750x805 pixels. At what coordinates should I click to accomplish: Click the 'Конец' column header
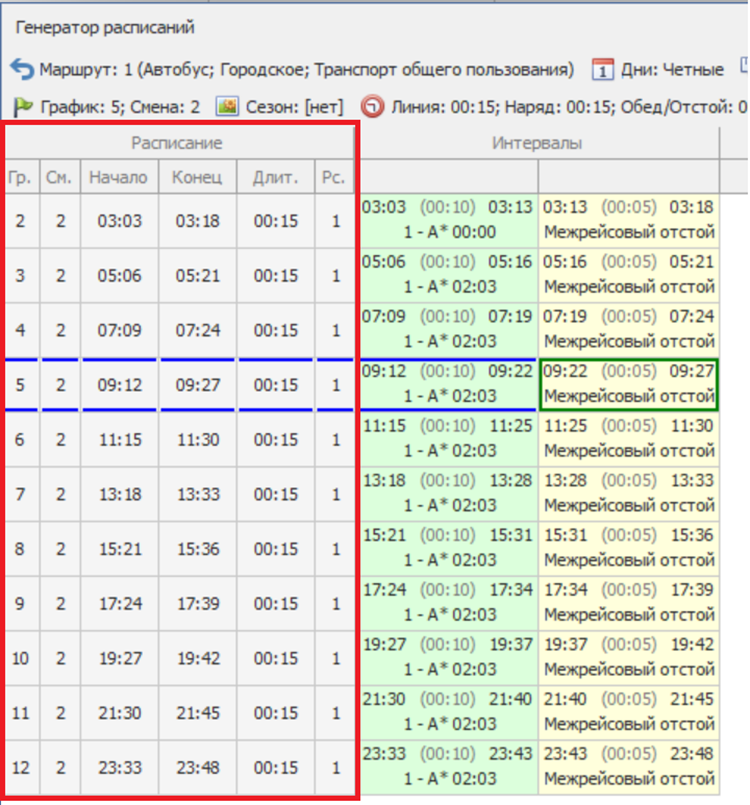tap(196, 177)
